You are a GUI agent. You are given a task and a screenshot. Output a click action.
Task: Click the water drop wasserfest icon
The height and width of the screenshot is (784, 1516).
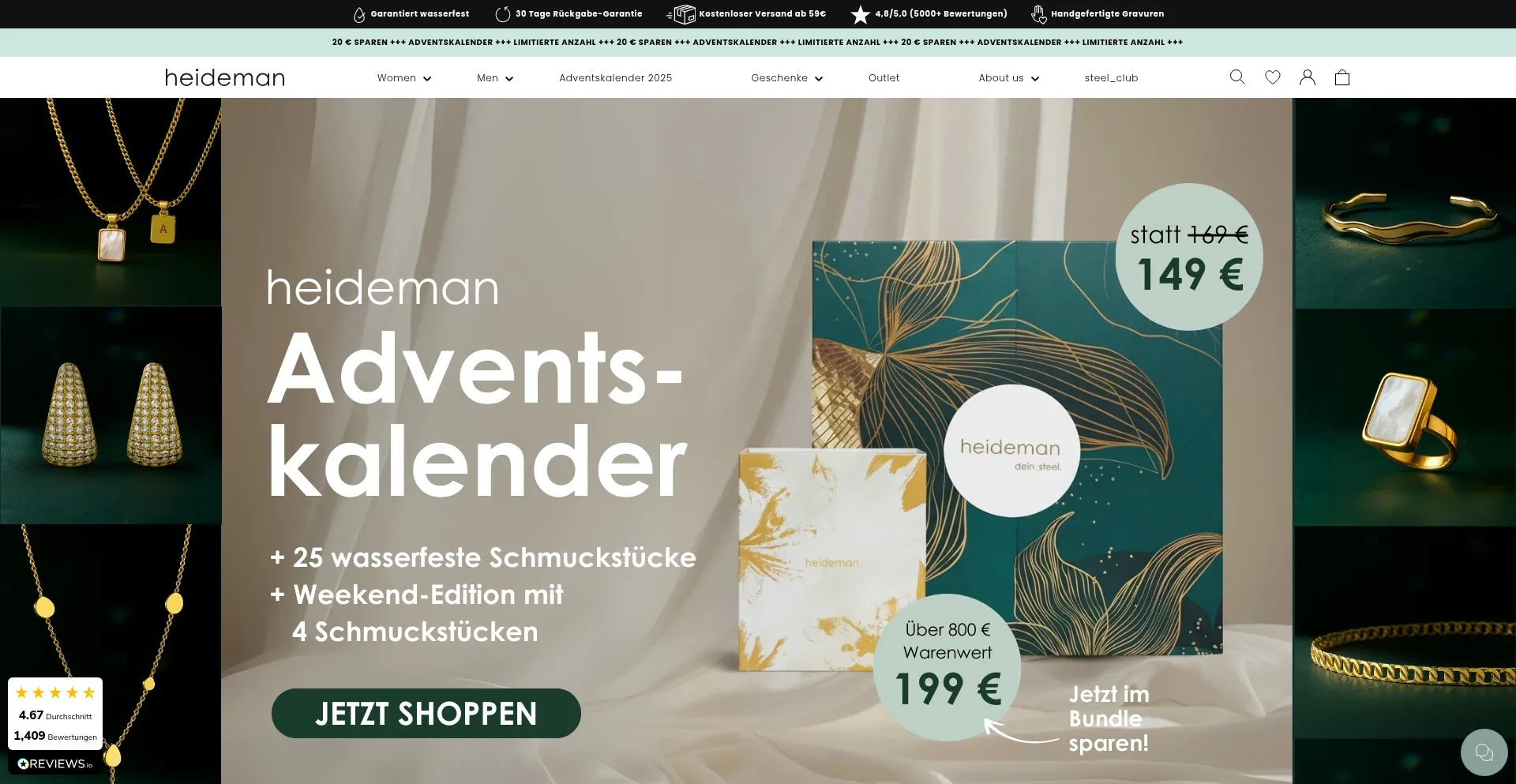coord(359,14)
